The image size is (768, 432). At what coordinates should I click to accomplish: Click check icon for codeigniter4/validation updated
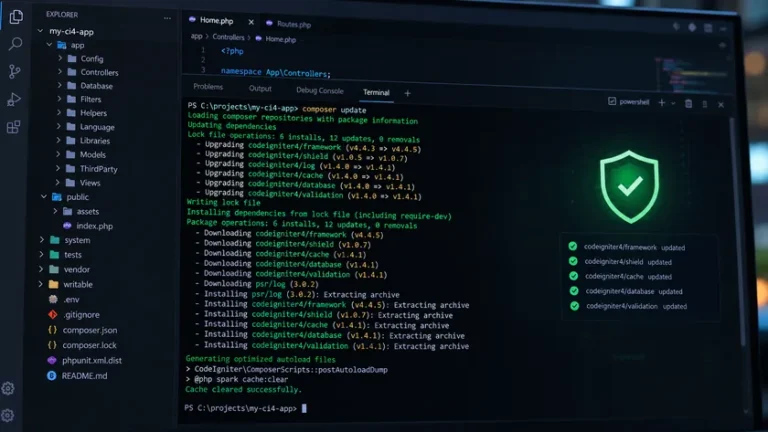575,306
